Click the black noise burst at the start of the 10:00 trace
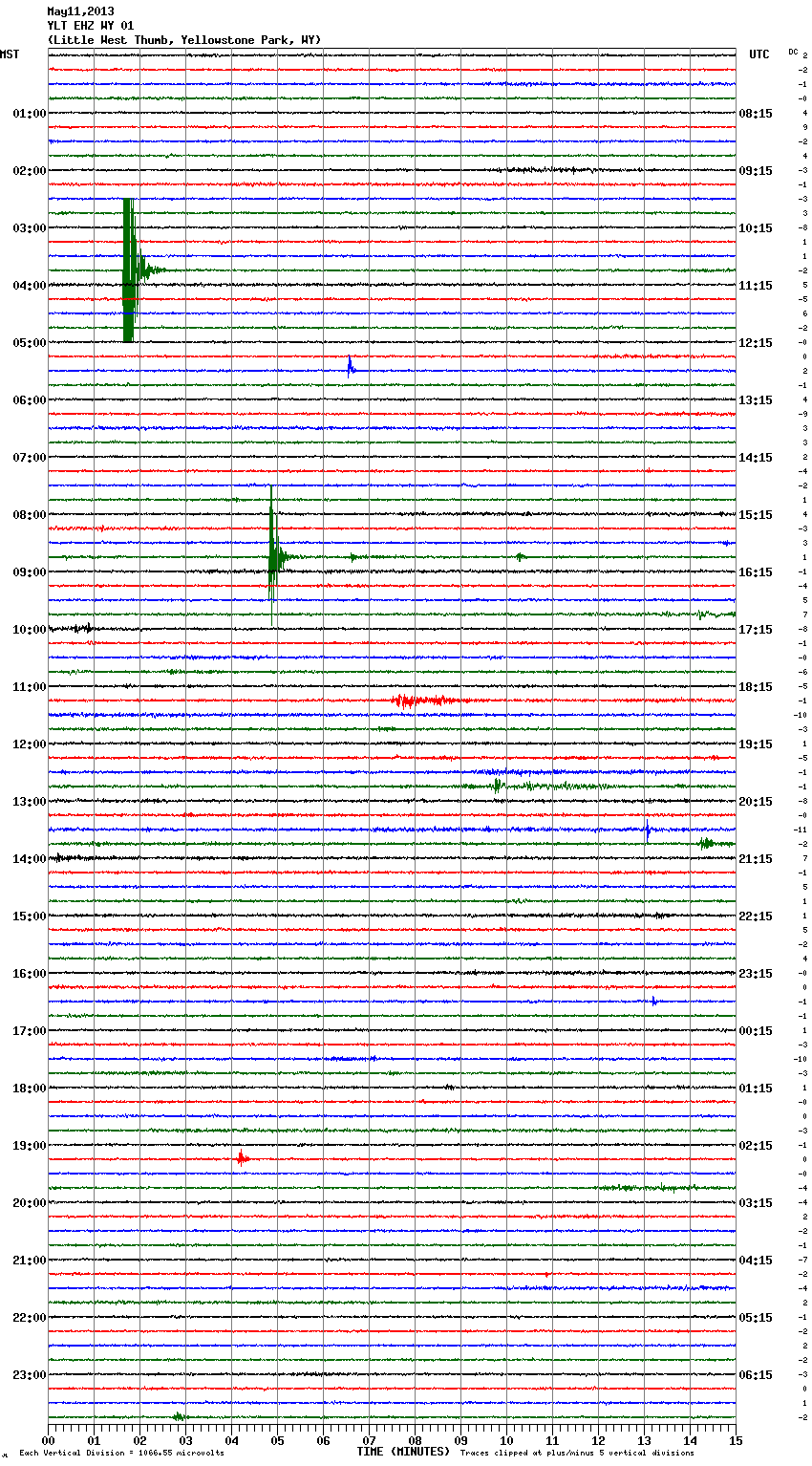Image resolution: width=812 pixels, height=1466 pixels. pyautogui.click(x=83, y=629)
